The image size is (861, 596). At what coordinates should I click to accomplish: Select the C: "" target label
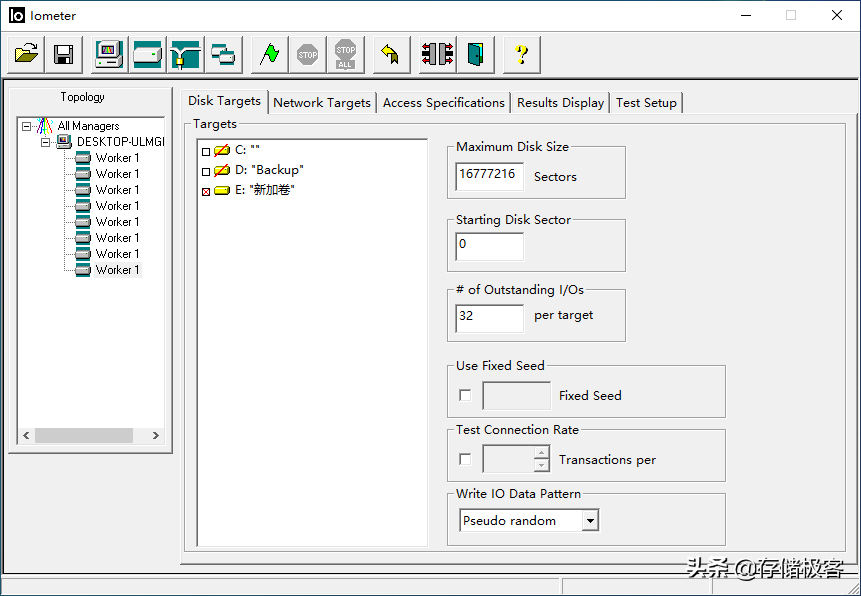[247, 150]
